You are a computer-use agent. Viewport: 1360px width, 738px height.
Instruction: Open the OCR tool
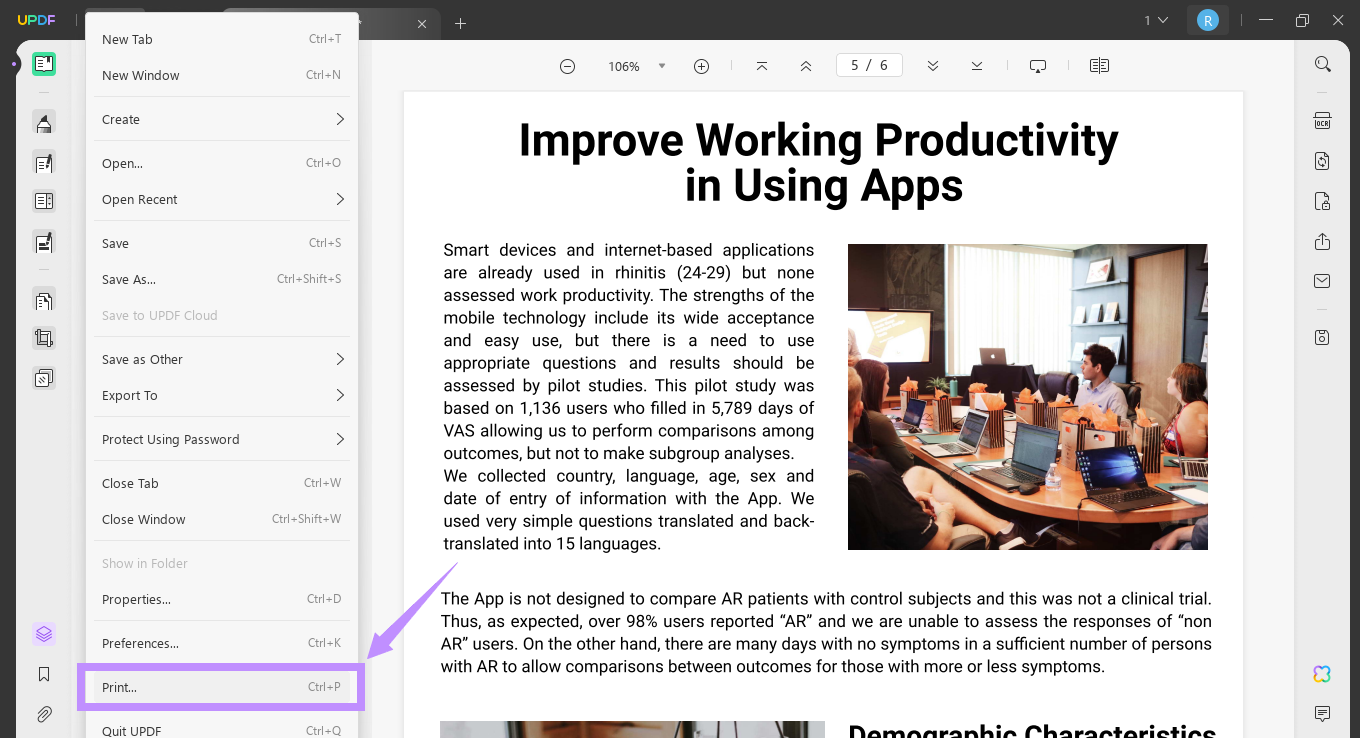[x=1322, y=120]
